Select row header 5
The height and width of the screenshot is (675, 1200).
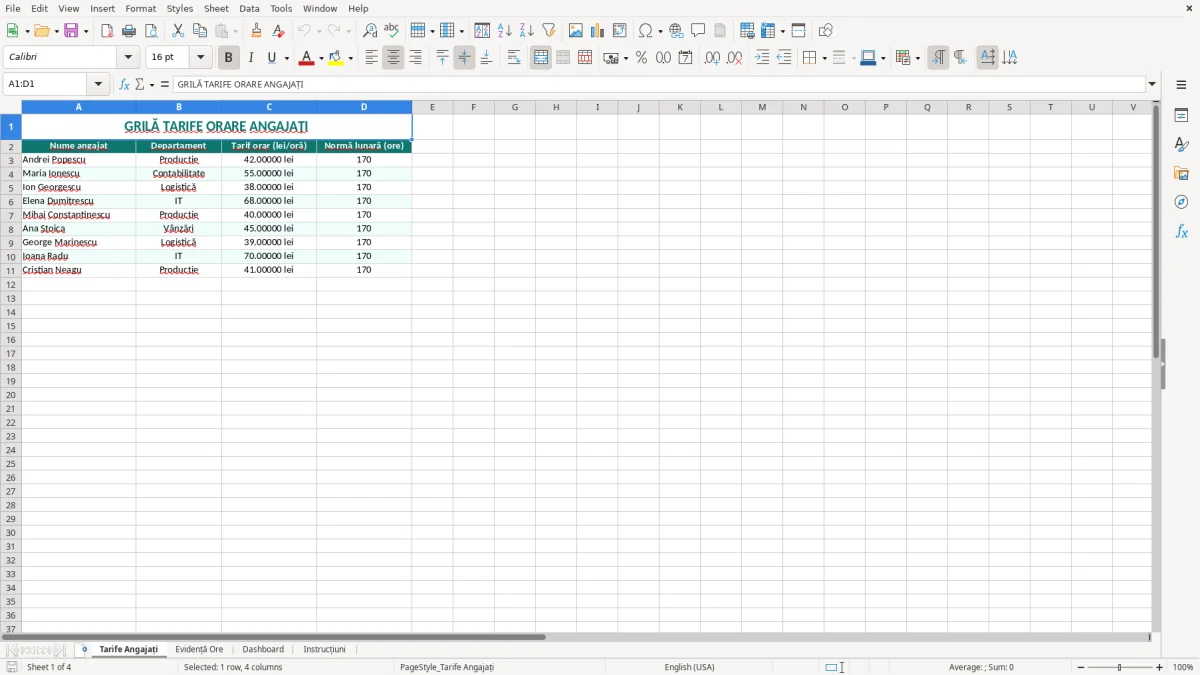[x=11, y=188]
